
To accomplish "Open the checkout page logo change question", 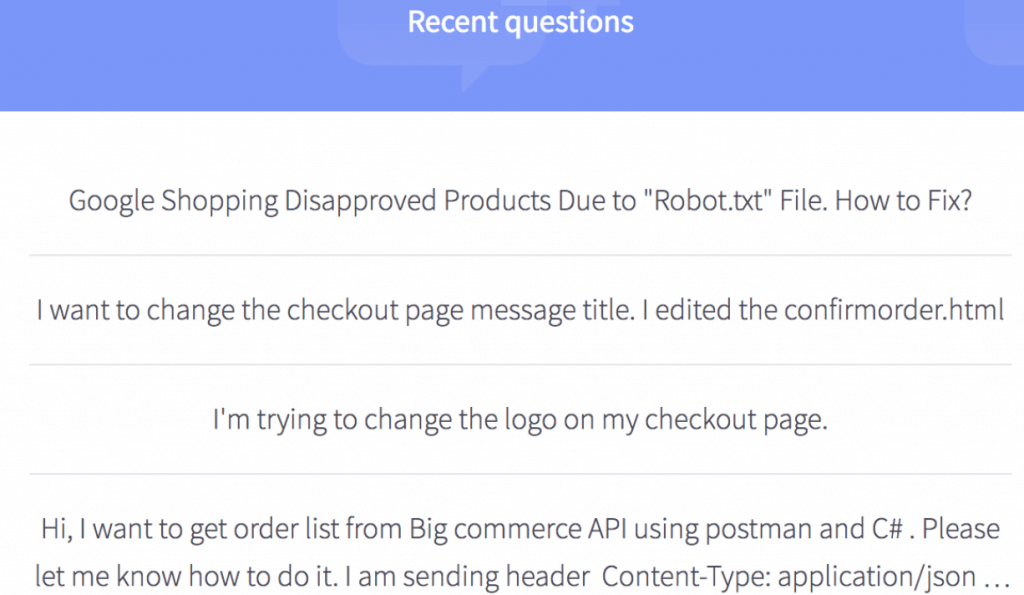I will pos(520,420).
